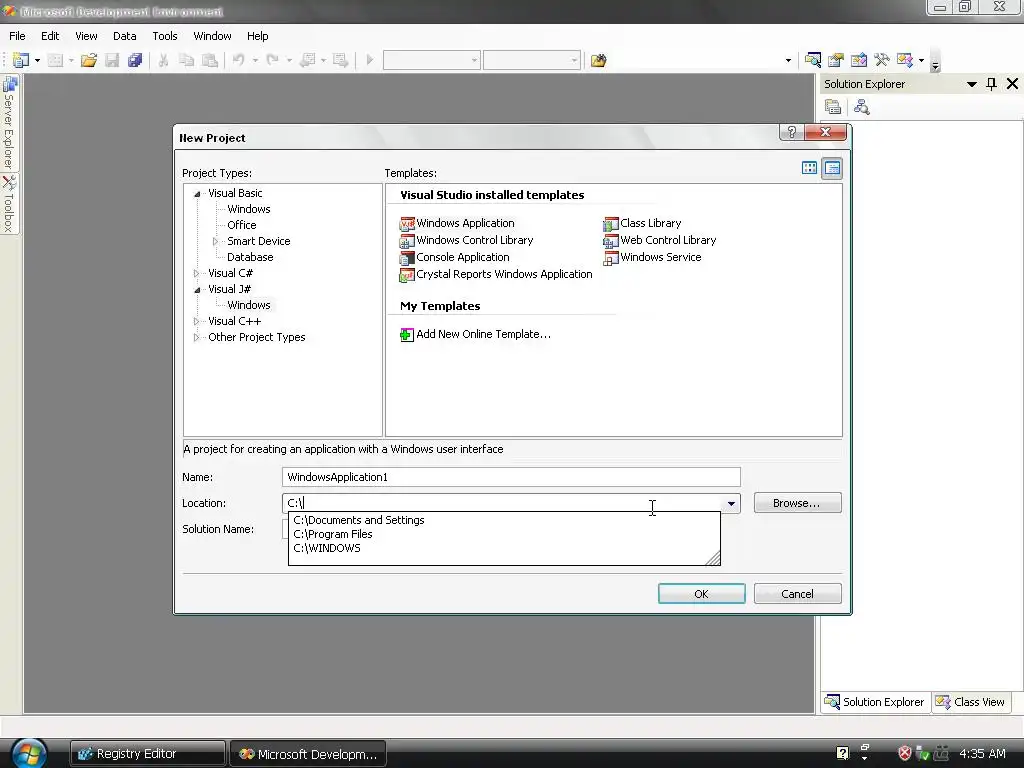Switch to Registry Editor in taskbar
The width and height of the screenshot is (1024, 768).
coord(148,754)
